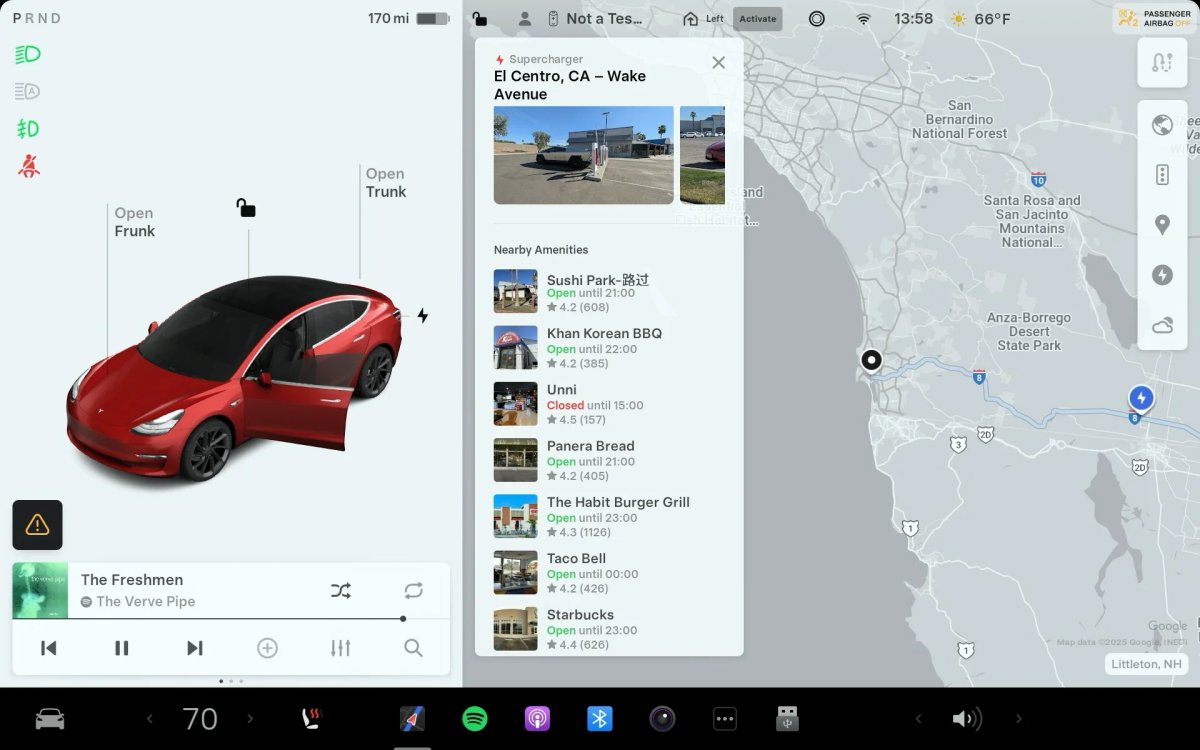This screenshot has width=1200, height=750.
Task: Open the orange warning alert notification
Action: tap(37, 525)
